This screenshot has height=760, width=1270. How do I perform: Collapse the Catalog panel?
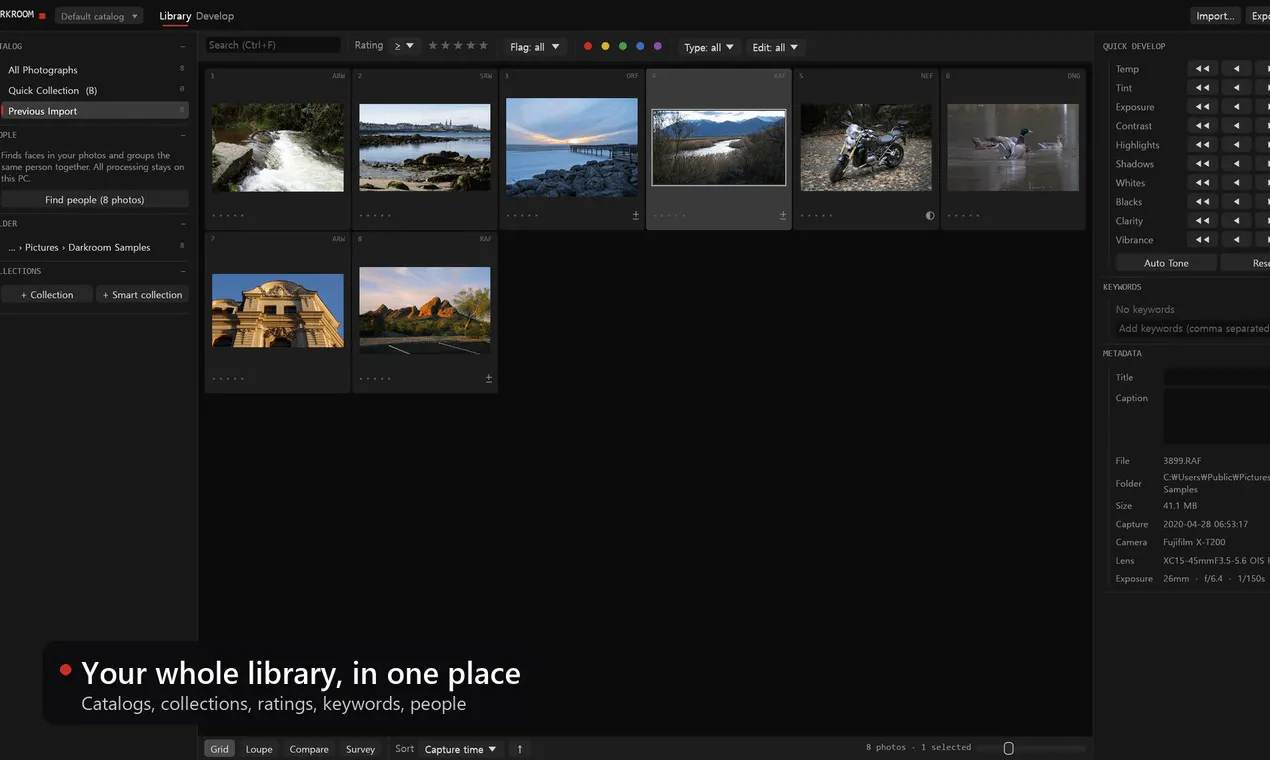click(182, 46)
